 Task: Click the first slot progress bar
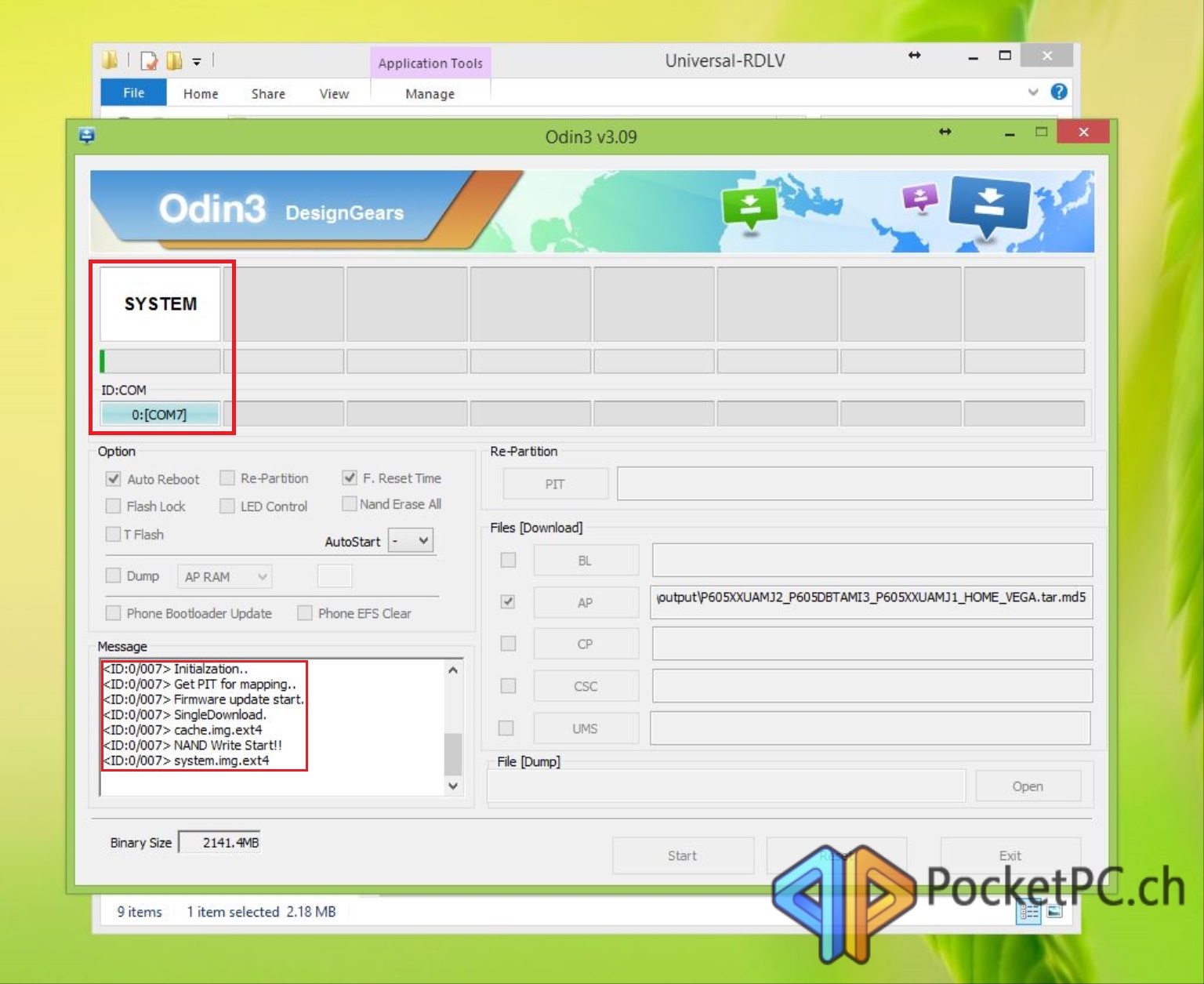(x=160, y=361)
